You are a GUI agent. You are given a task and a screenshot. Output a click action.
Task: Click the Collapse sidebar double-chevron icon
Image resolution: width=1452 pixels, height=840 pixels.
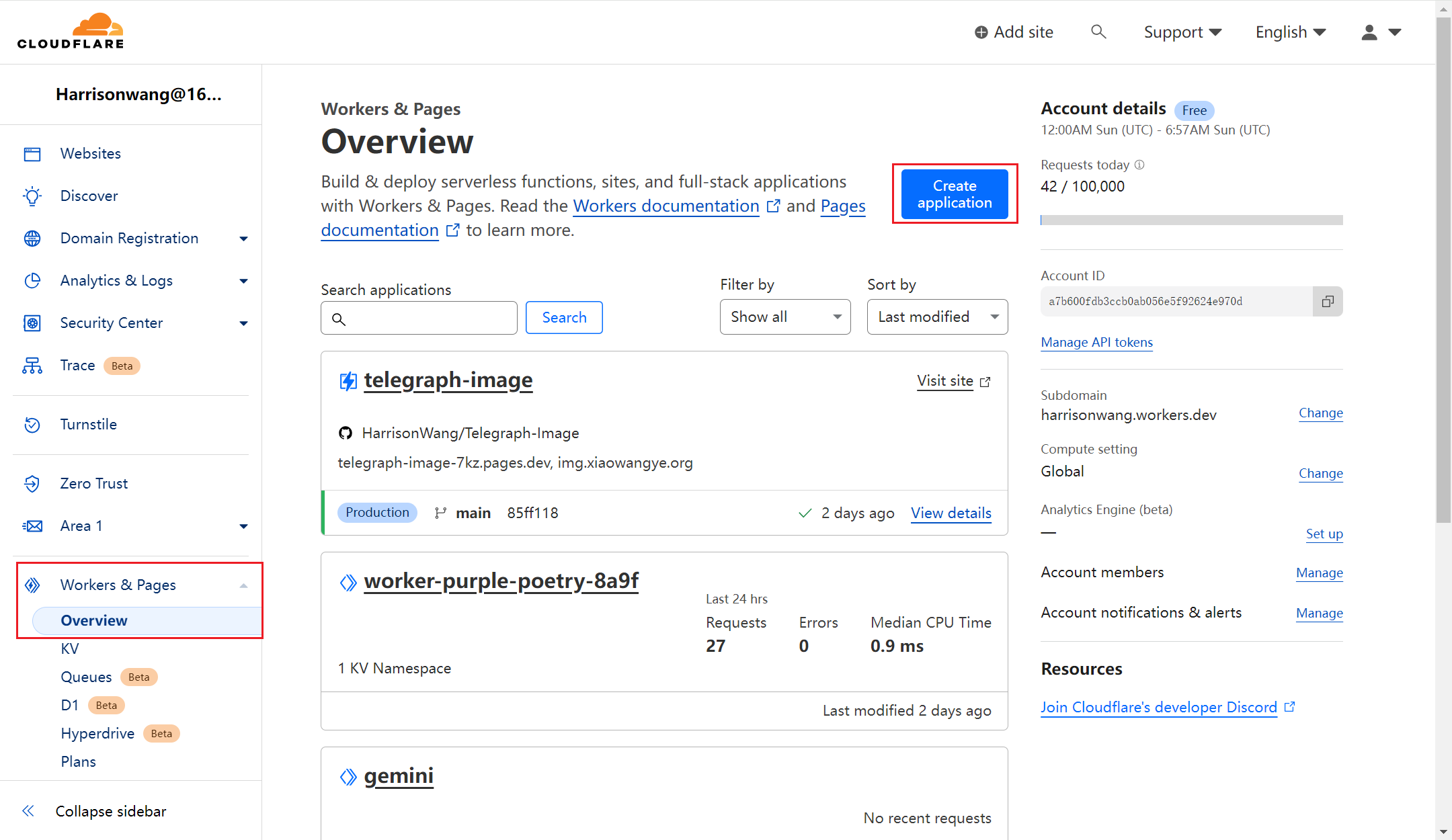[x=28, y=811]
